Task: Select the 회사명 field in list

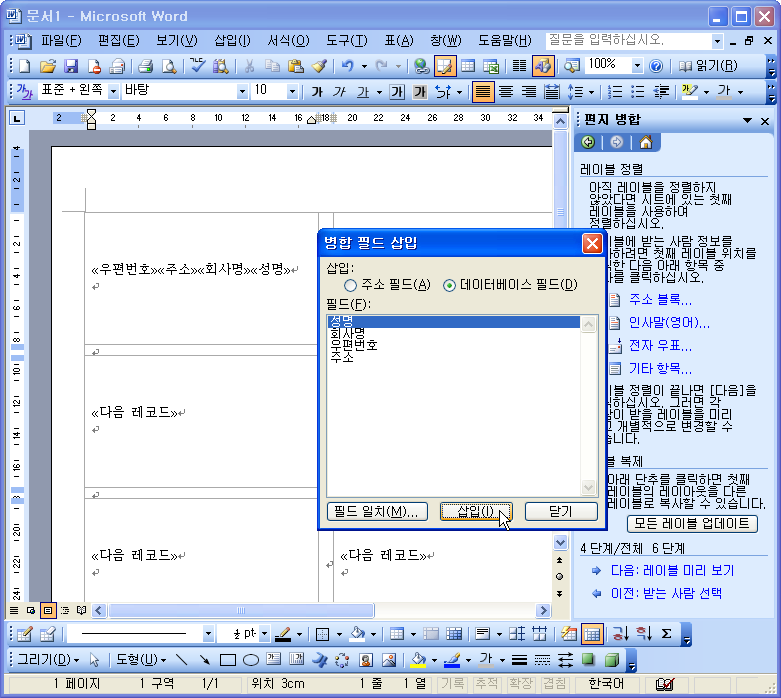Action: click(x=453, y=333)
